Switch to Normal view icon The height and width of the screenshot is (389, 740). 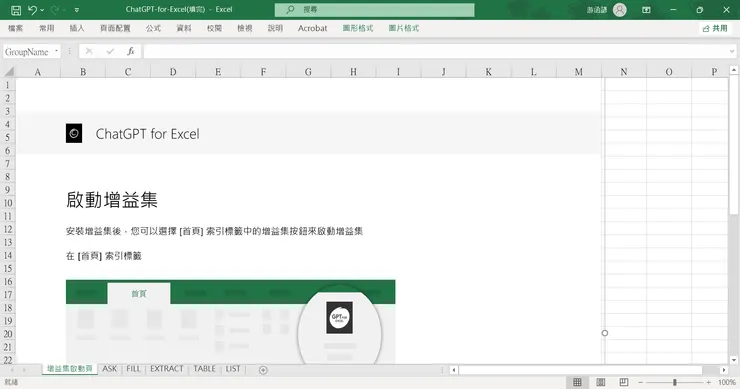tap(577, 382)
